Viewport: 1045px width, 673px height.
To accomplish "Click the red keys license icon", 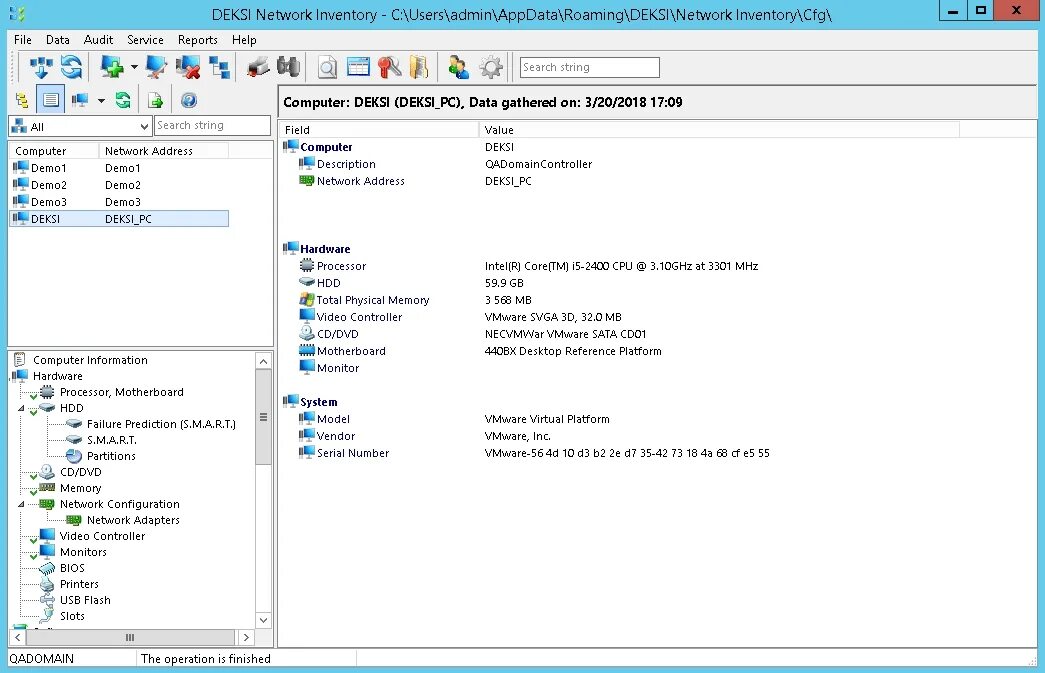I will click(389, 67).
